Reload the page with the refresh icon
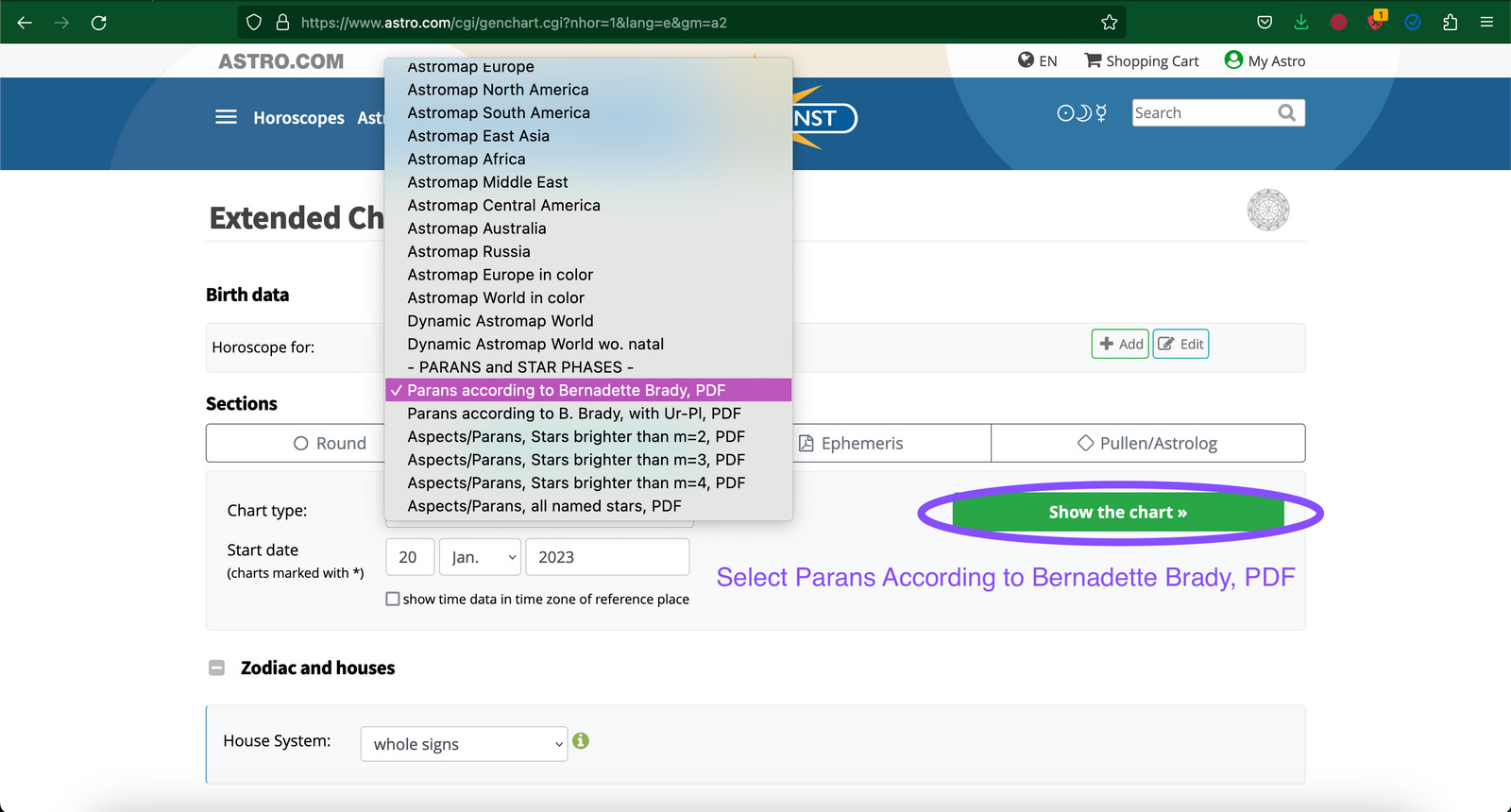1511x812 pixels. pyautogui.click(x=98, y=23)
